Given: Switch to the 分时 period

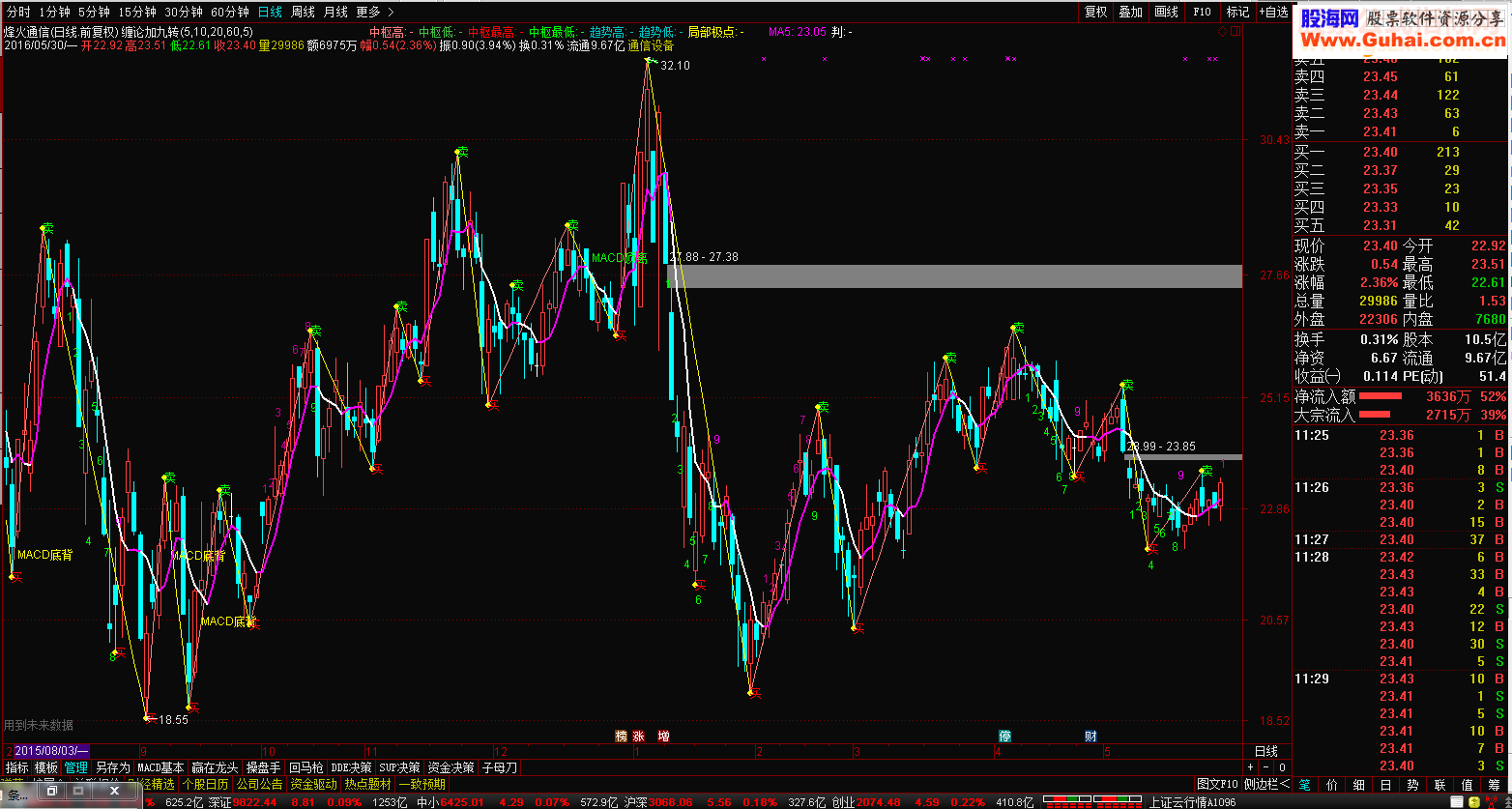Looking at the screenshot, I should (x=18, y=12).
